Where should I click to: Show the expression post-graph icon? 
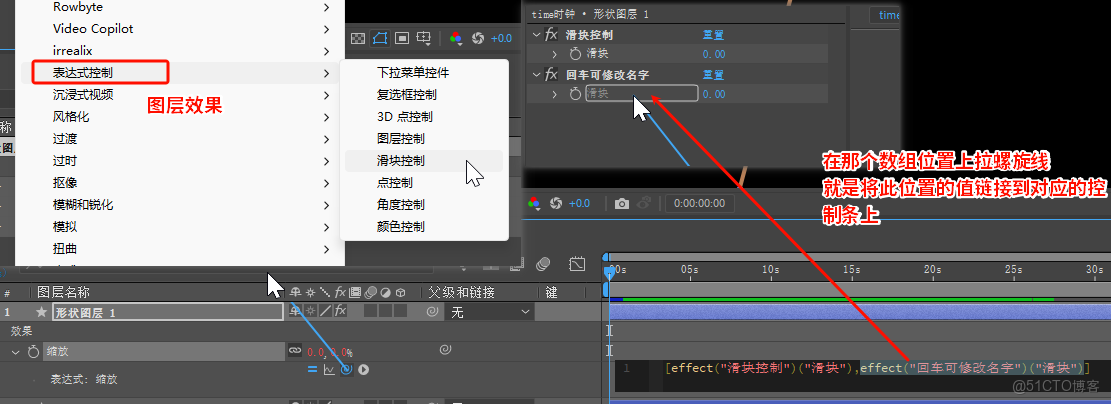pos(329,369)
